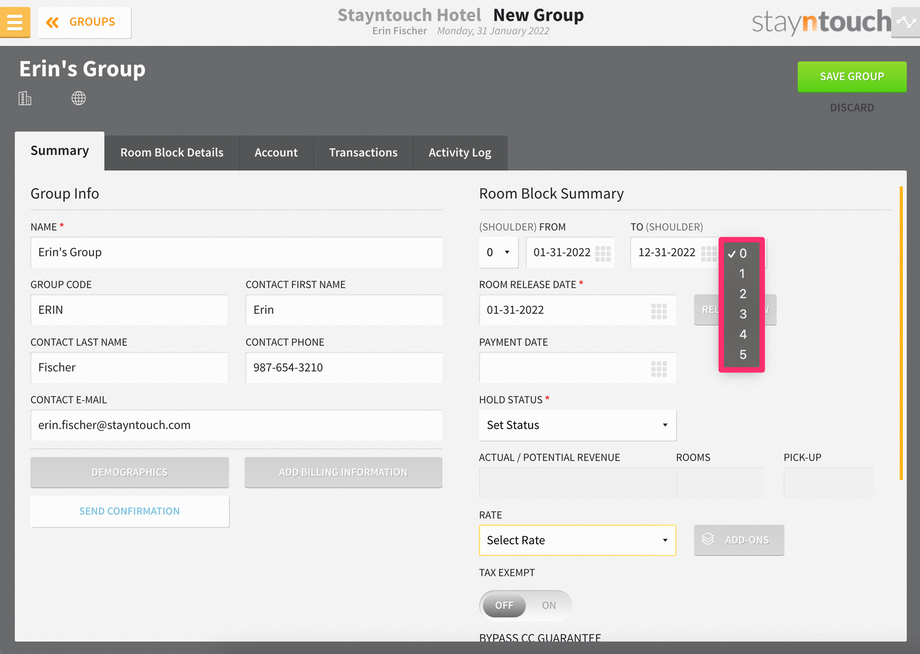
Task: Select 3 in shoulder days list
Action: coord(742,314)
